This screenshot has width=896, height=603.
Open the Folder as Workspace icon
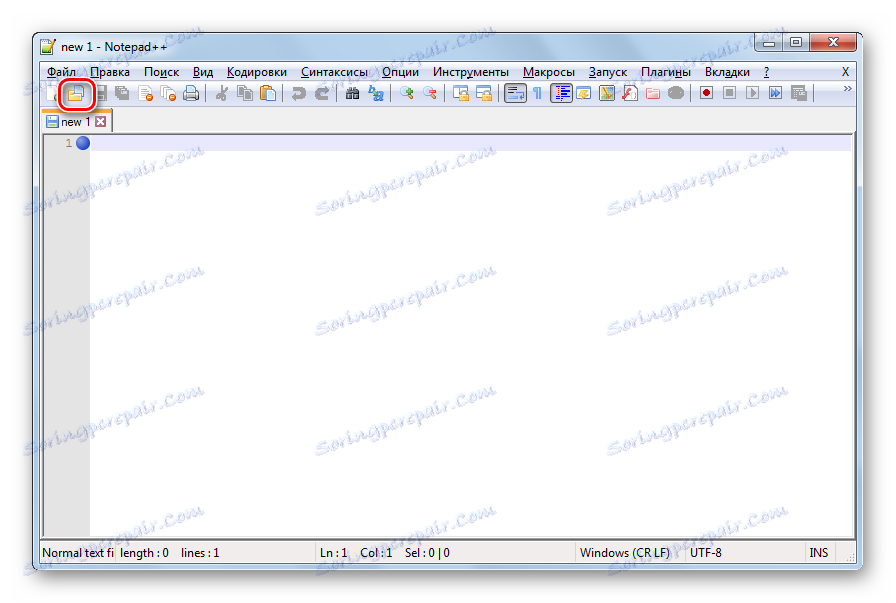tap(653, 93)
